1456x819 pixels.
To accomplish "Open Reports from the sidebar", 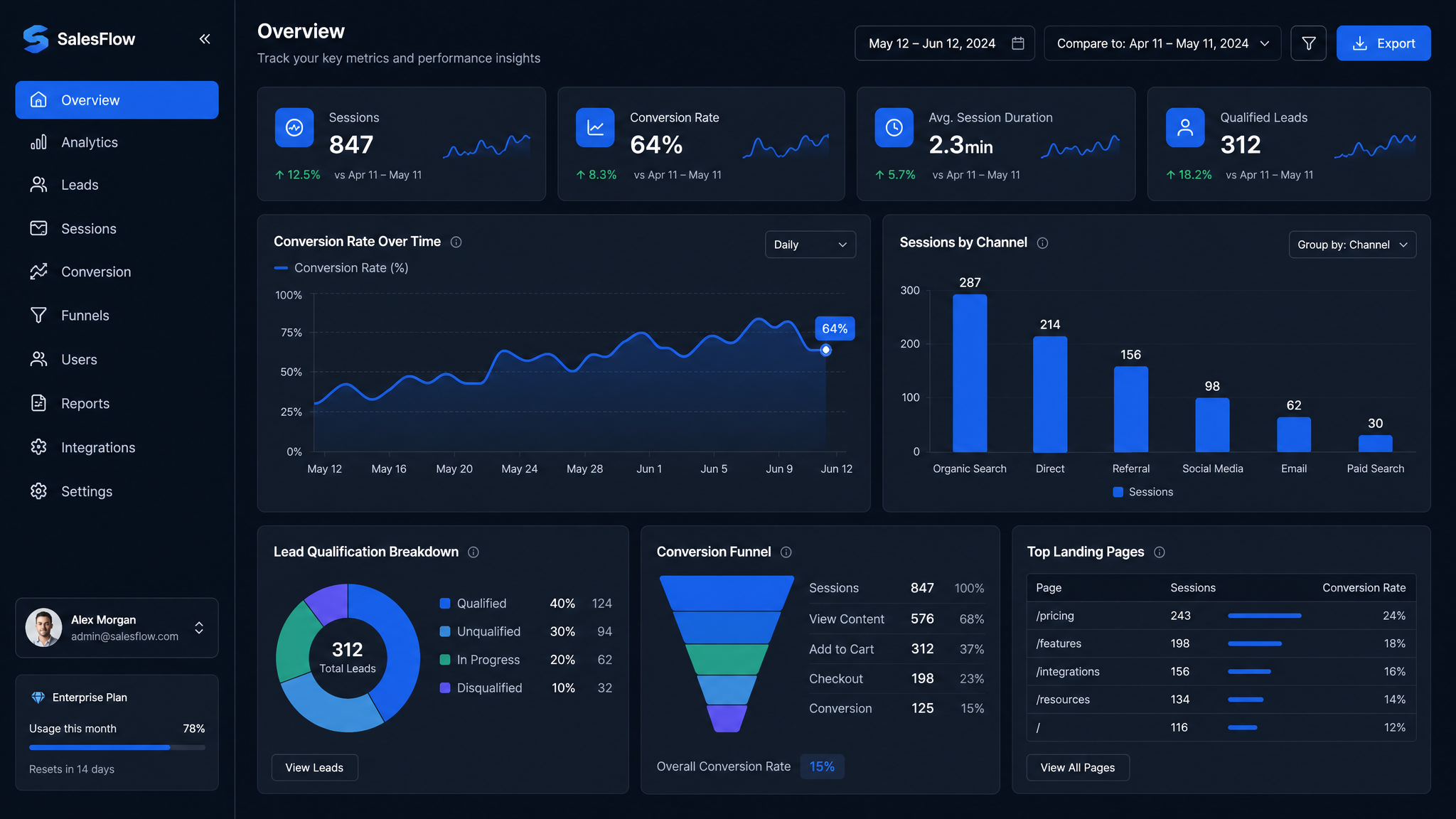I will click(117, 403).
